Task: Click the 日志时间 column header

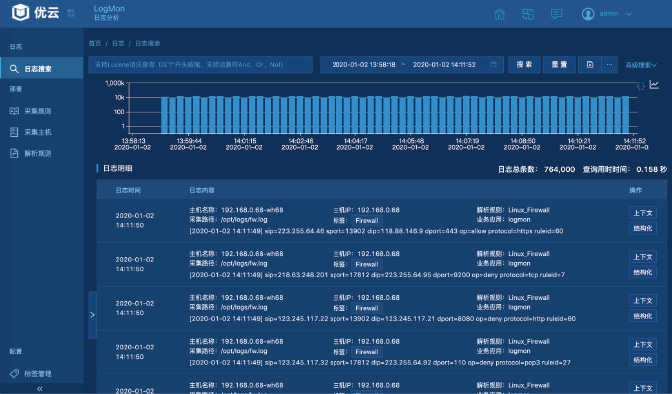Action: point(128,190)
